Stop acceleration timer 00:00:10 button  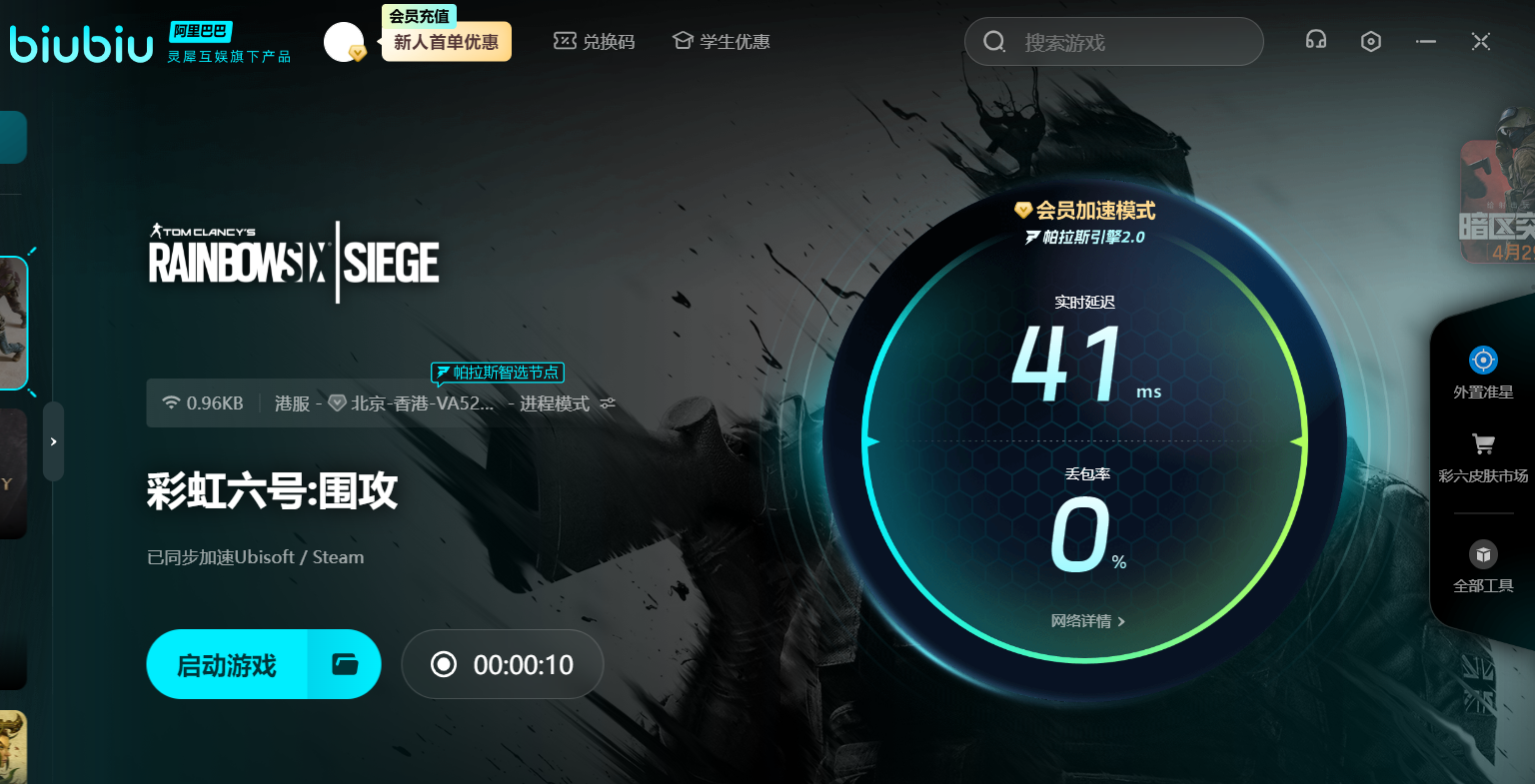coord(503,664)
